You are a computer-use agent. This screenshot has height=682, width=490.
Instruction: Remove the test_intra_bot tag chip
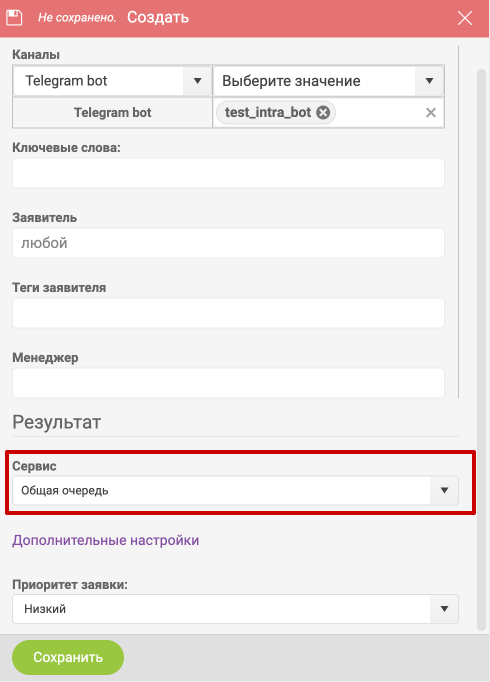[x=323, y=113]
